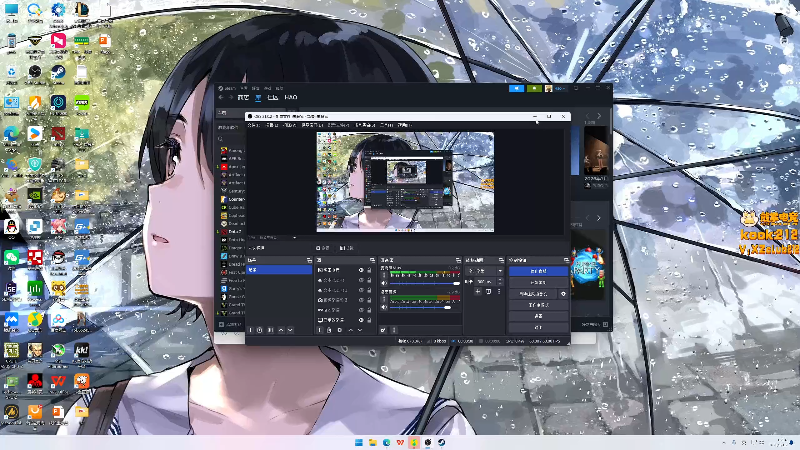Open the File menu in OBS
This screenshot has height=450, width=800.
tap(254, 125)
